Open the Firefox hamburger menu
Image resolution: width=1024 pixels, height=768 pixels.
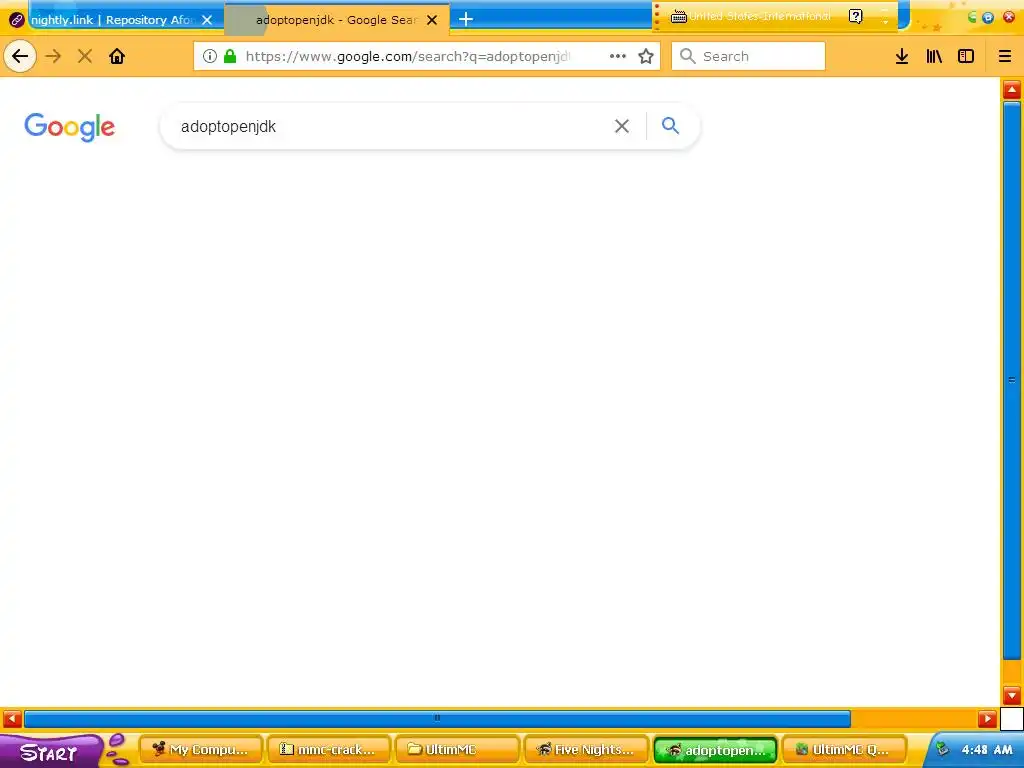click(x=1005, y=56)
